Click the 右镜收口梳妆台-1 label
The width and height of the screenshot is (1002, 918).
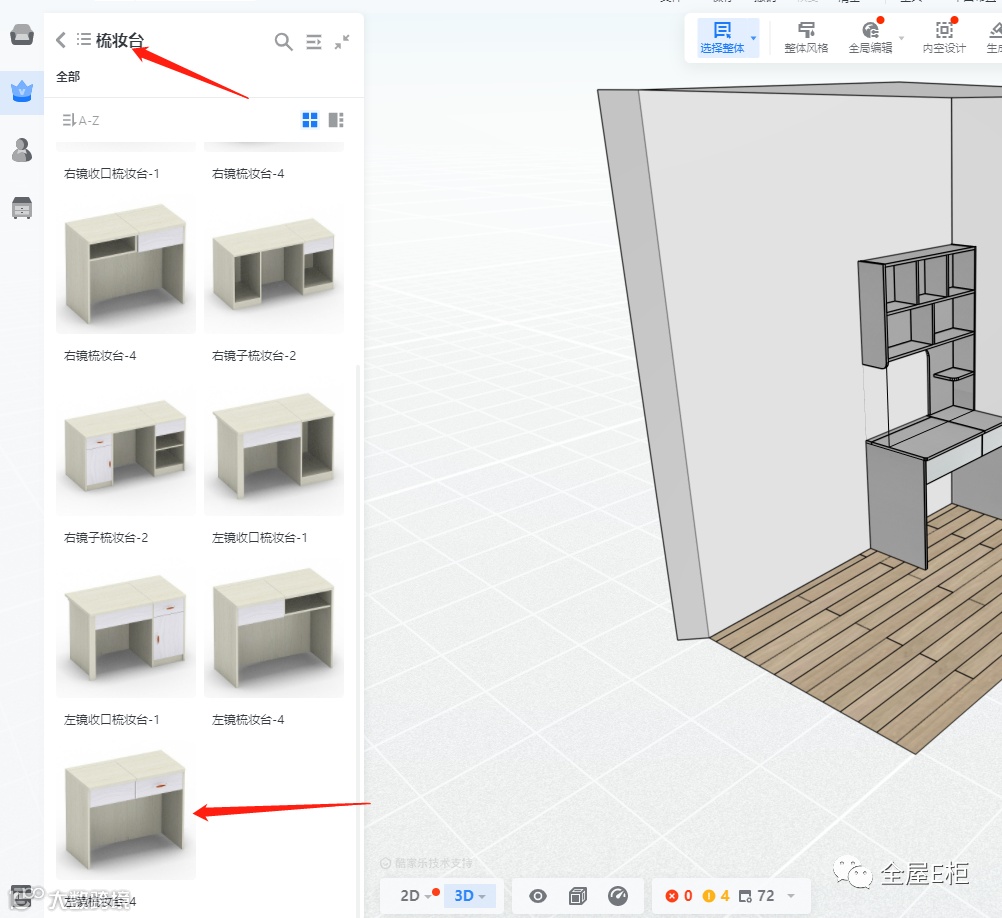tap(112, 174)
